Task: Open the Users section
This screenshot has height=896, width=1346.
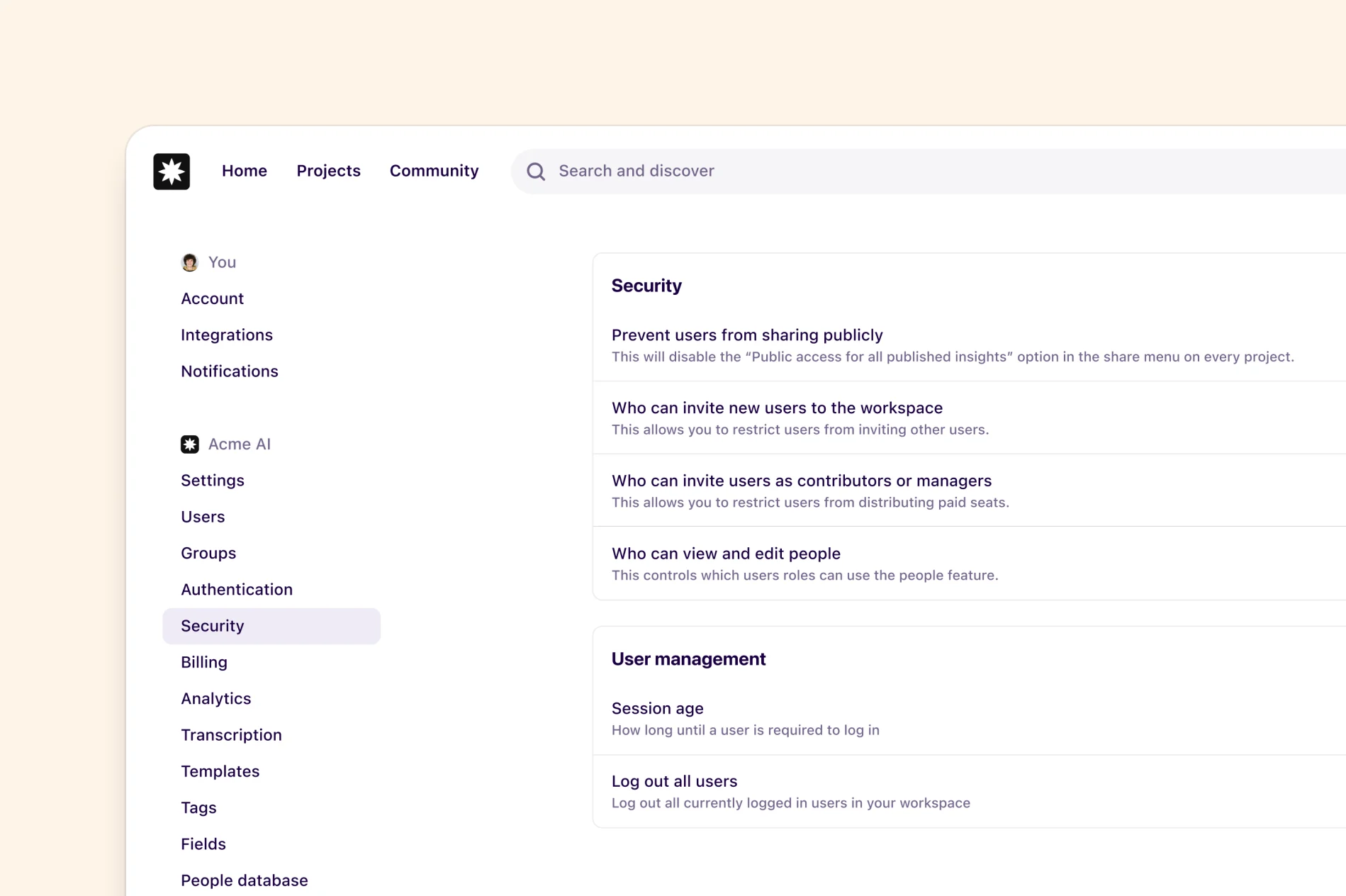Action: pos(203,517)
